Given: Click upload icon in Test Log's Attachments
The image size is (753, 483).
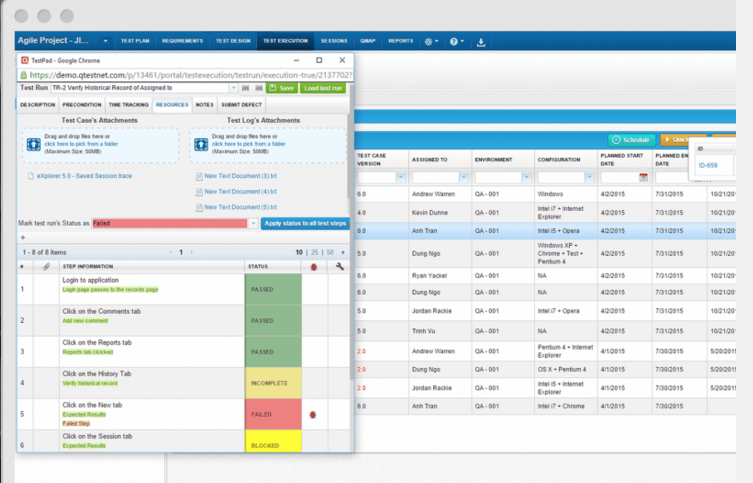Looking at the screenshot, I should [200, 145].
